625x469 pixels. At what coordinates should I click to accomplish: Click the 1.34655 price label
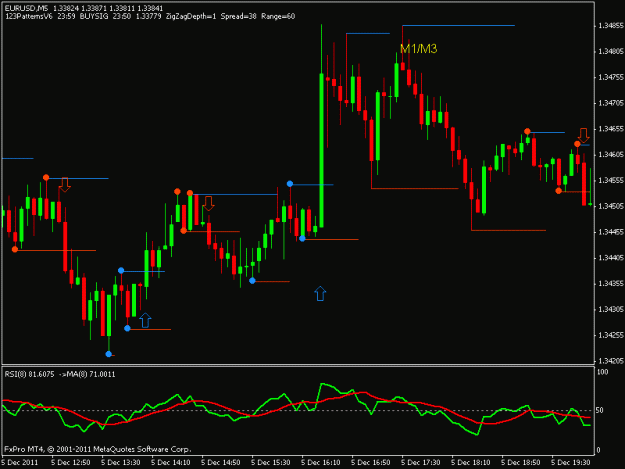611,129
